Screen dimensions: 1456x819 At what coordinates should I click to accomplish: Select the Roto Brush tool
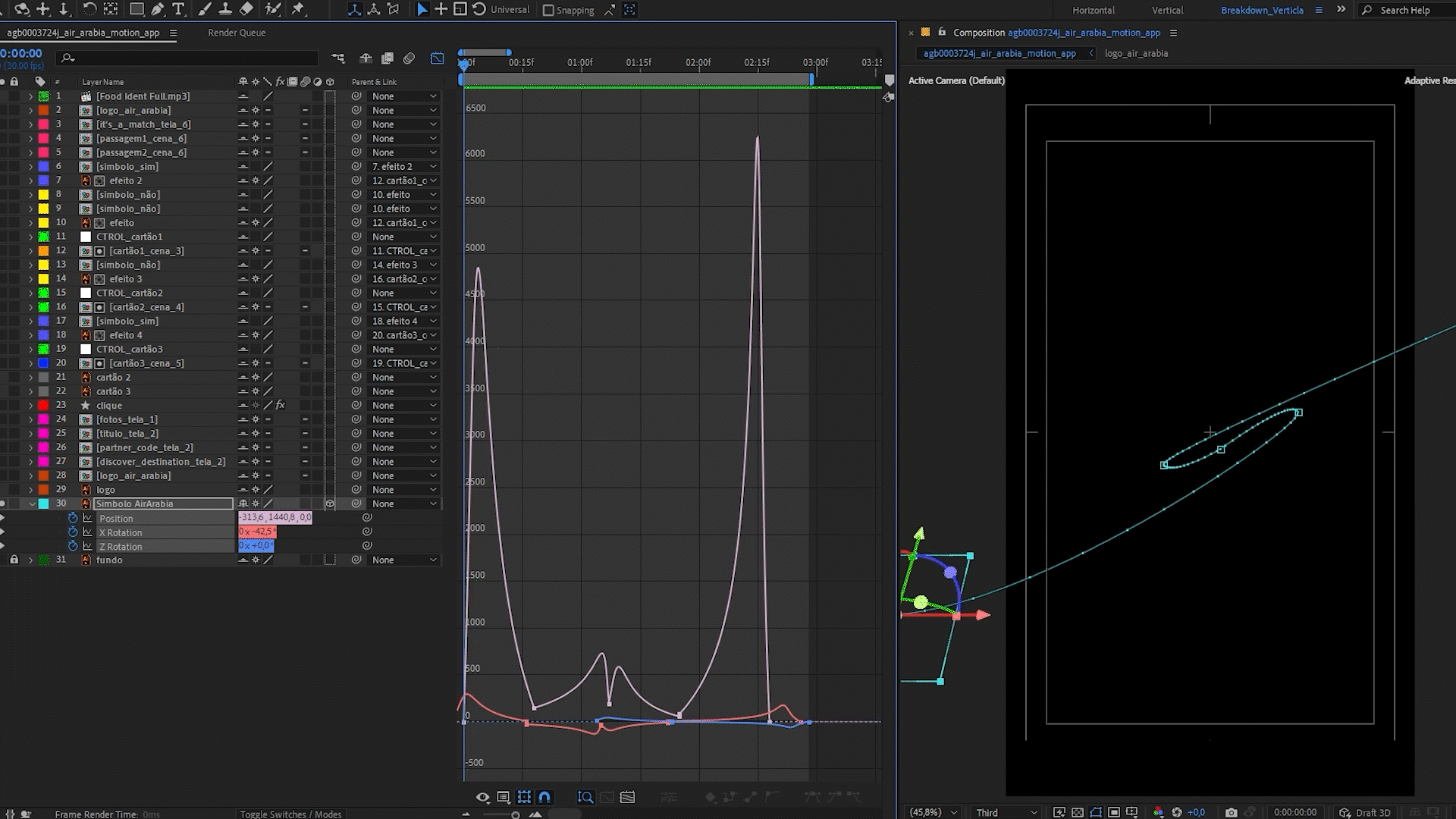click(273, 9)
